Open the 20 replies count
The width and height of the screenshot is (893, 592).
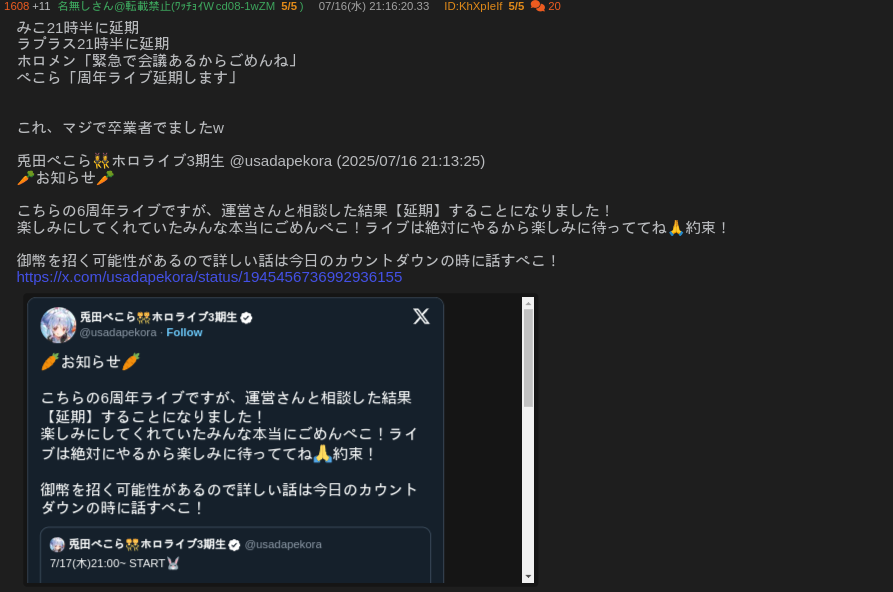[554, 6]
